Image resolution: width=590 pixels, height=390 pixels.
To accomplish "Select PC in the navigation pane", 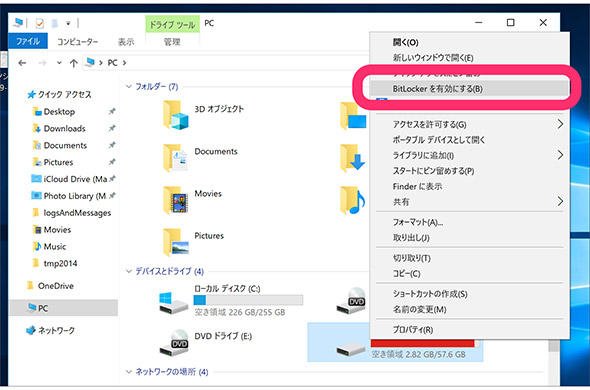I will pyautogui.click(x=63, y=308).
